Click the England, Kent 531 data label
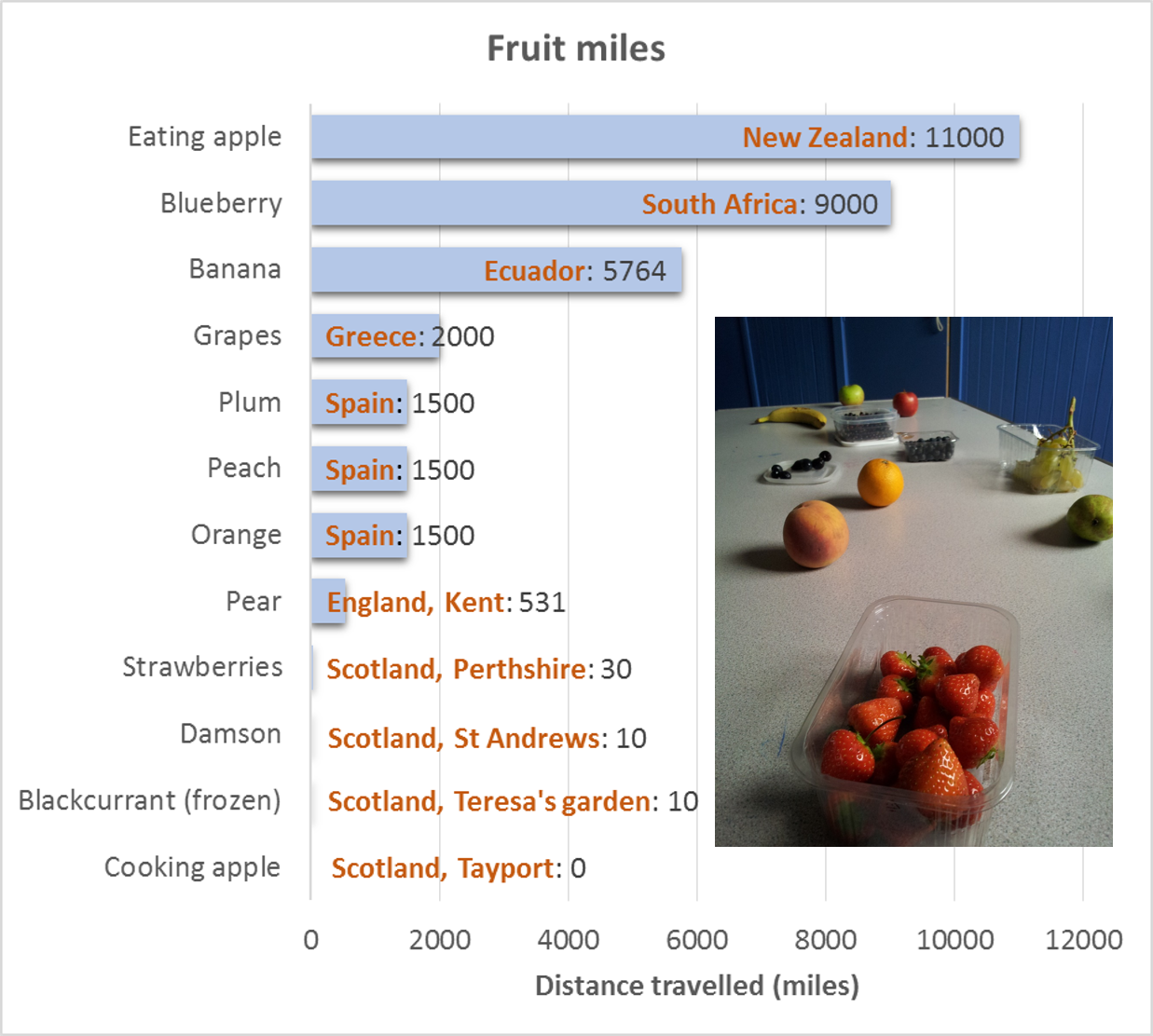This screenshot has height=1036, width=1153. point(446,603)
